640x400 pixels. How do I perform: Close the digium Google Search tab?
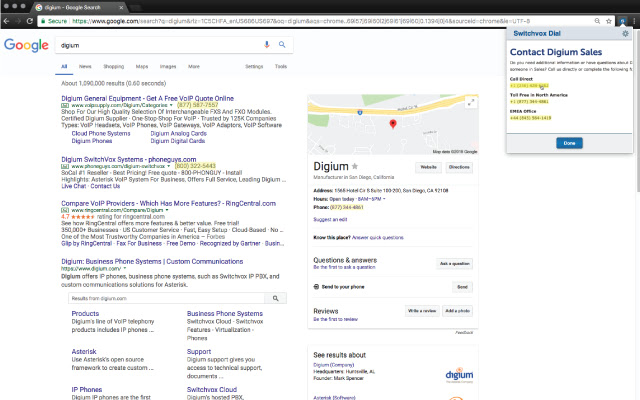point(121,7)
